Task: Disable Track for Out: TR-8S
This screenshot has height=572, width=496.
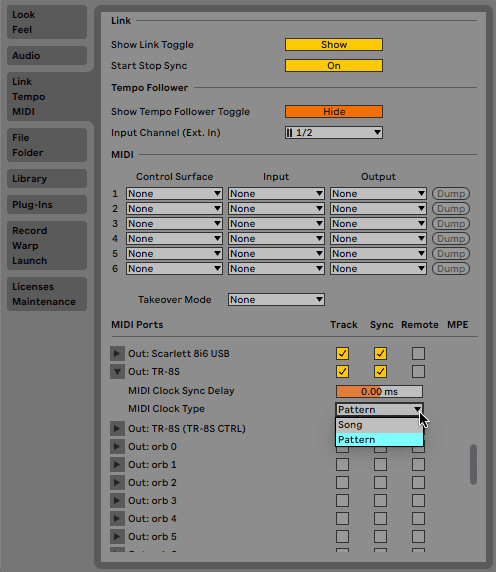Action: 342,371
